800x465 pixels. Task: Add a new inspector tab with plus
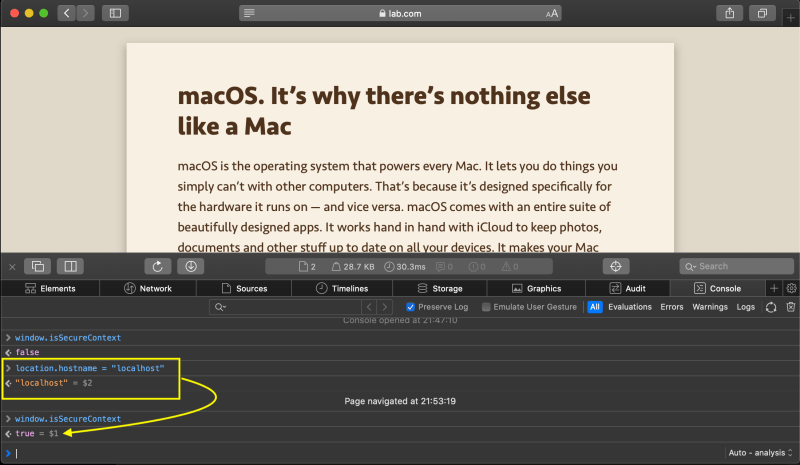(x=774, y=288)
